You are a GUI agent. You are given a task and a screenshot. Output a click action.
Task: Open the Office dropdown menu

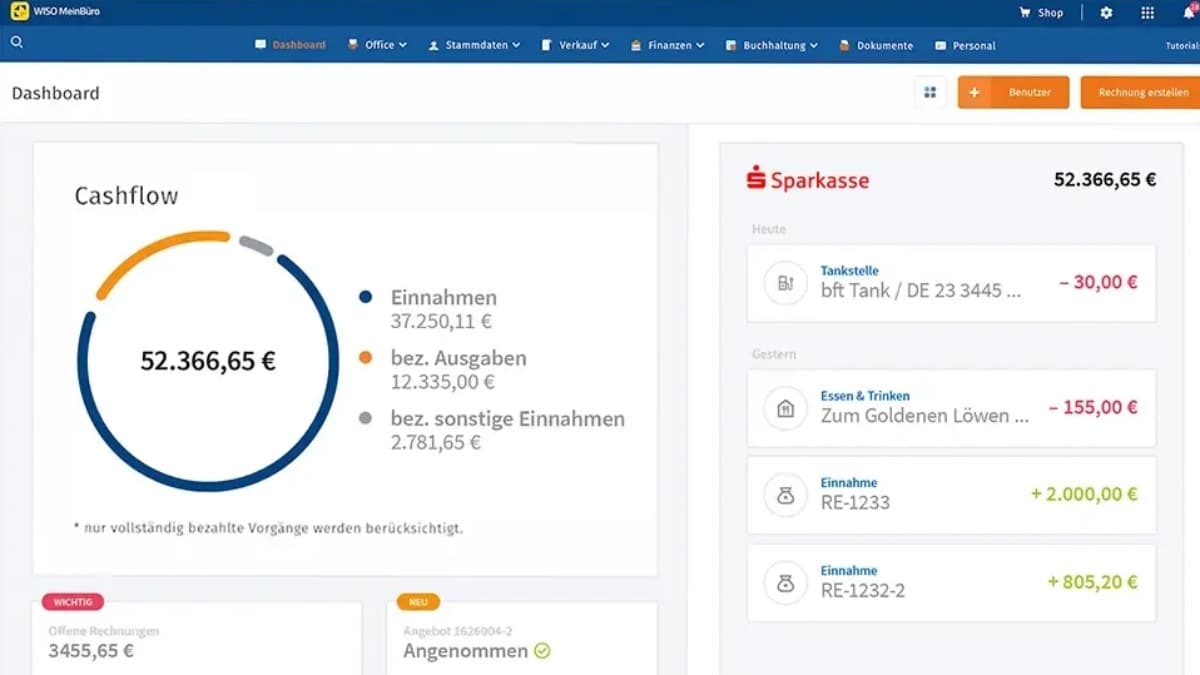click(378, 45)
